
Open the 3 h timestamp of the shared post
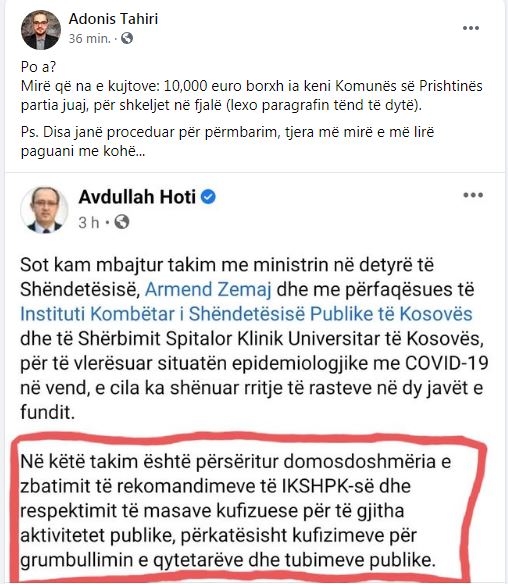[89, 222]
